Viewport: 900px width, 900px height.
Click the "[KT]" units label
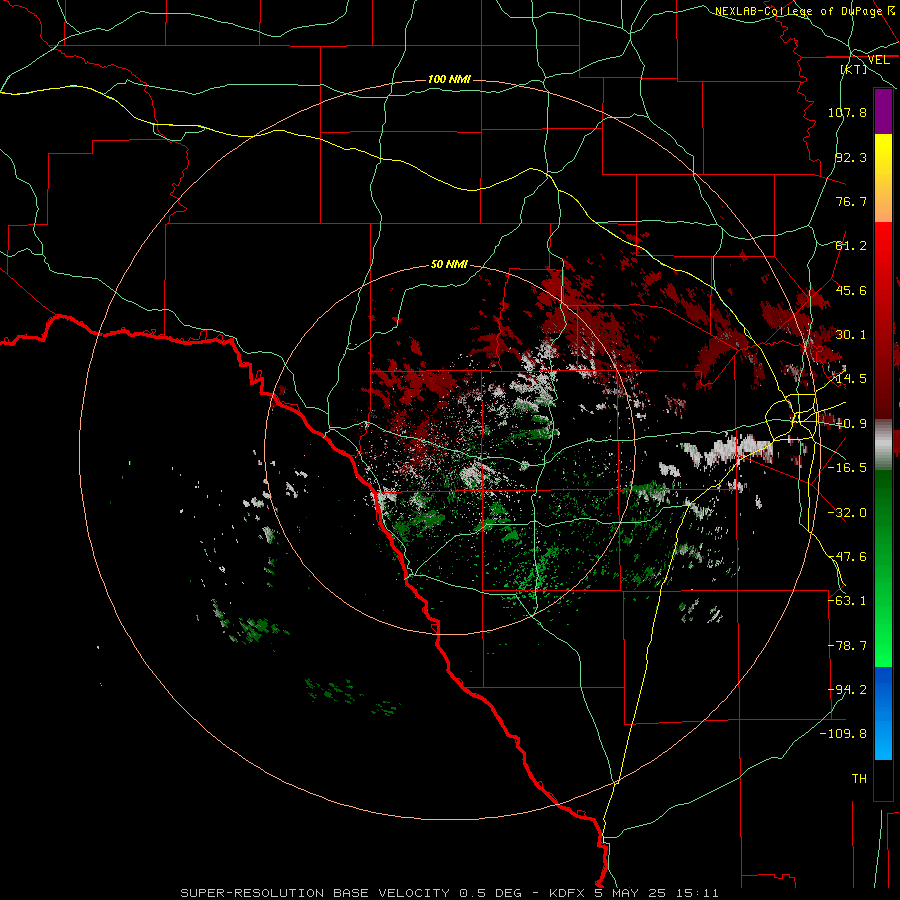coord(854,69)
